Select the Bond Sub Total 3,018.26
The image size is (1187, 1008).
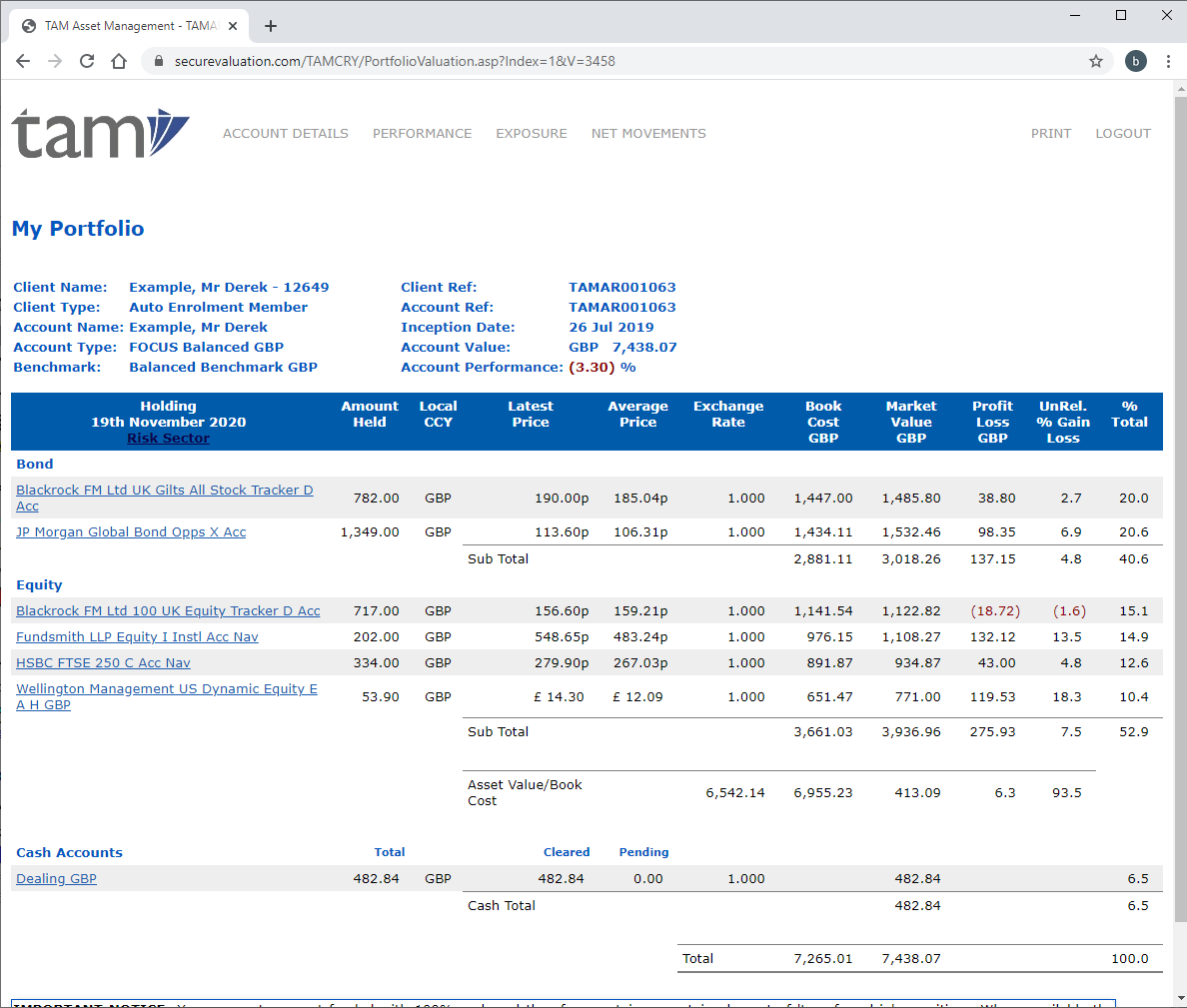911,558
